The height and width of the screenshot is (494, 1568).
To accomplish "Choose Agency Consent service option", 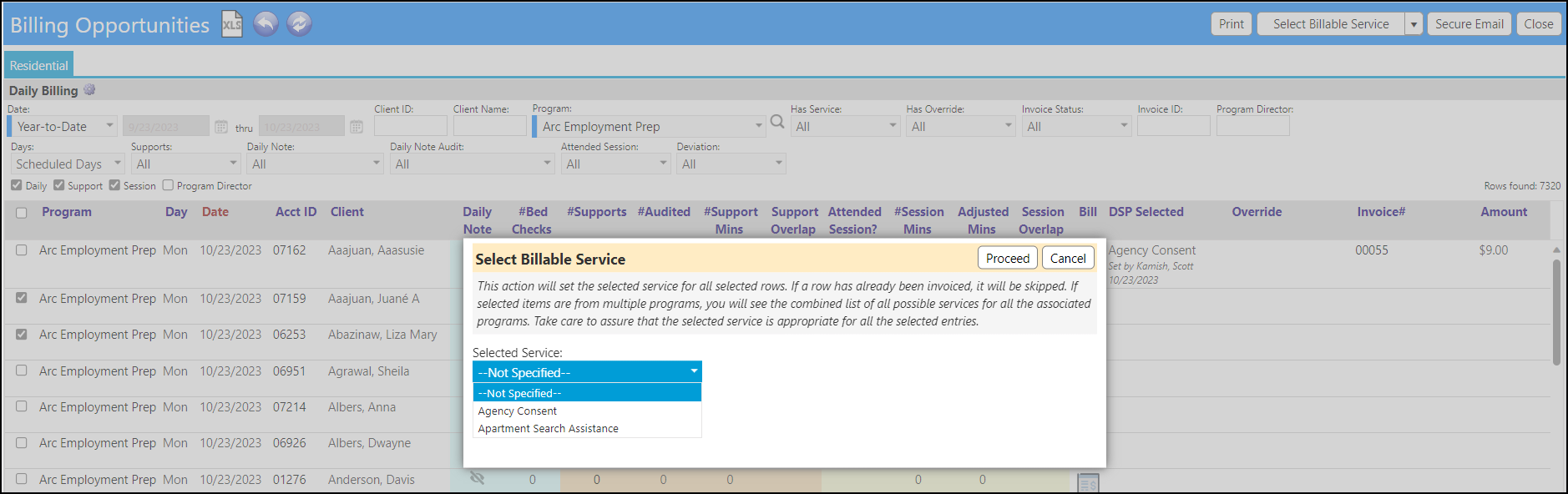I will click(x=587, y=411).
